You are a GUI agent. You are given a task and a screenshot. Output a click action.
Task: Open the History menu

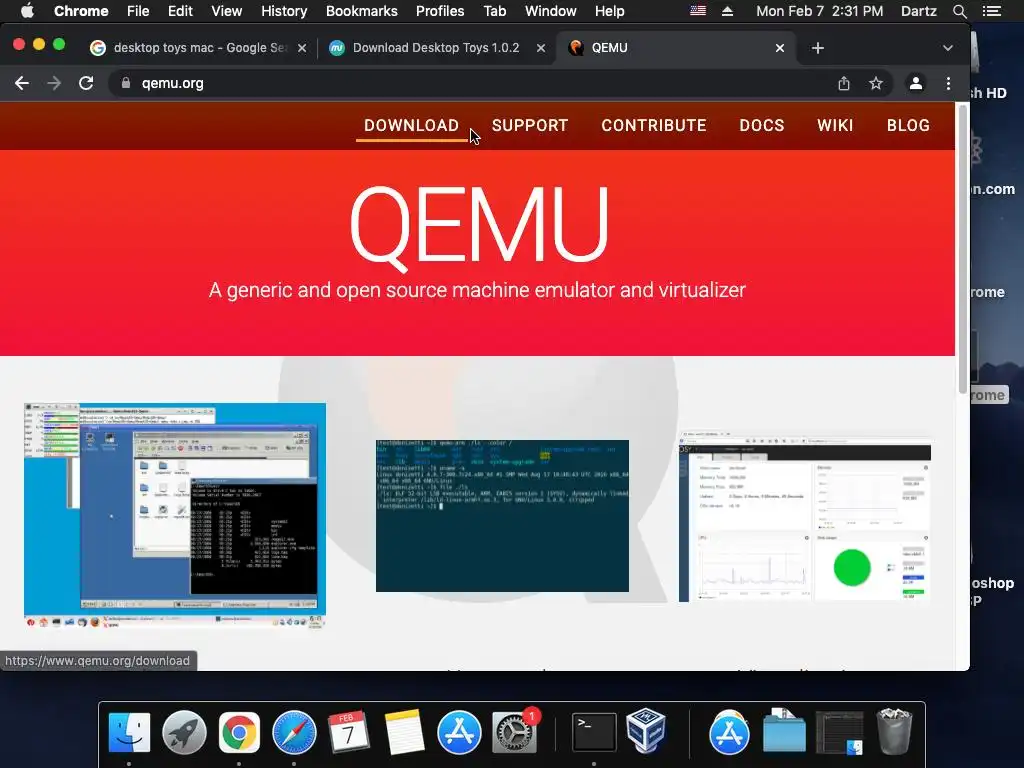click(x=284, y=11)
